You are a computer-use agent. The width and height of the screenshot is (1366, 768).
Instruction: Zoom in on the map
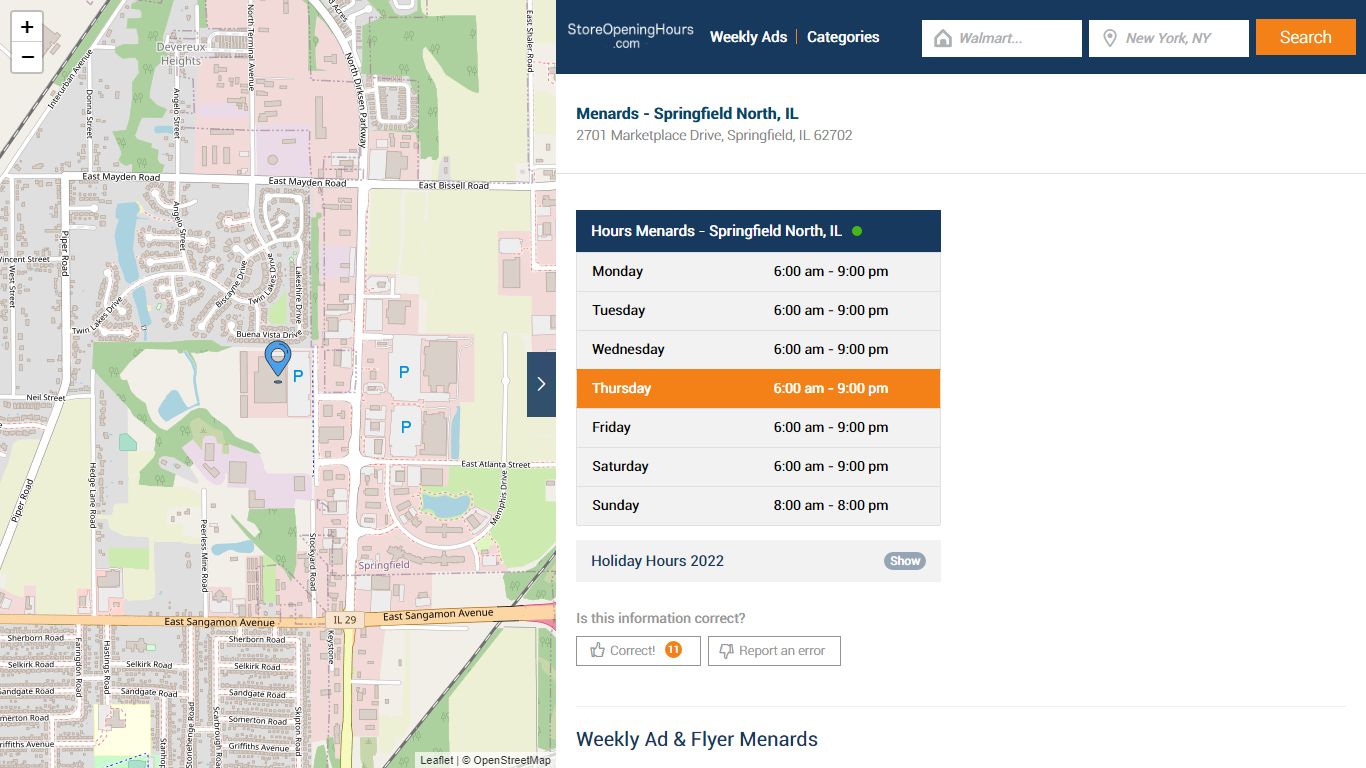click(27, 27)
